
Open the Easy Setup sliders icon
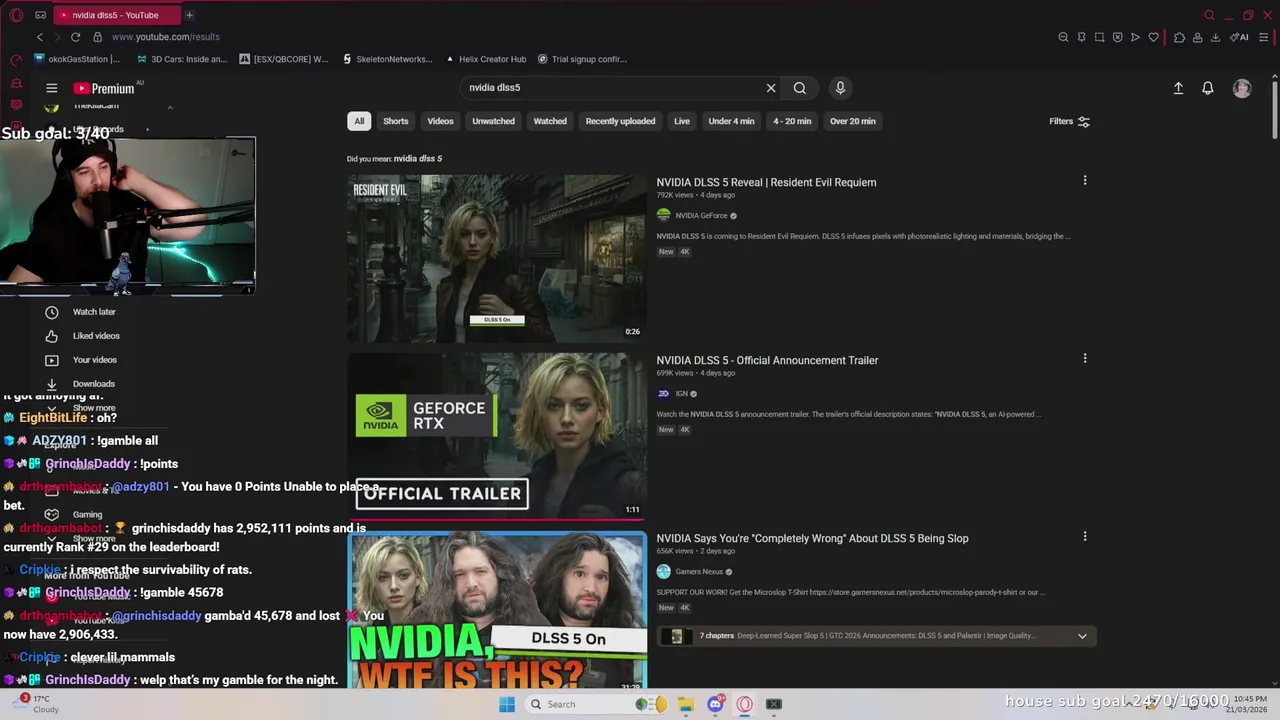coord(1264,37)
